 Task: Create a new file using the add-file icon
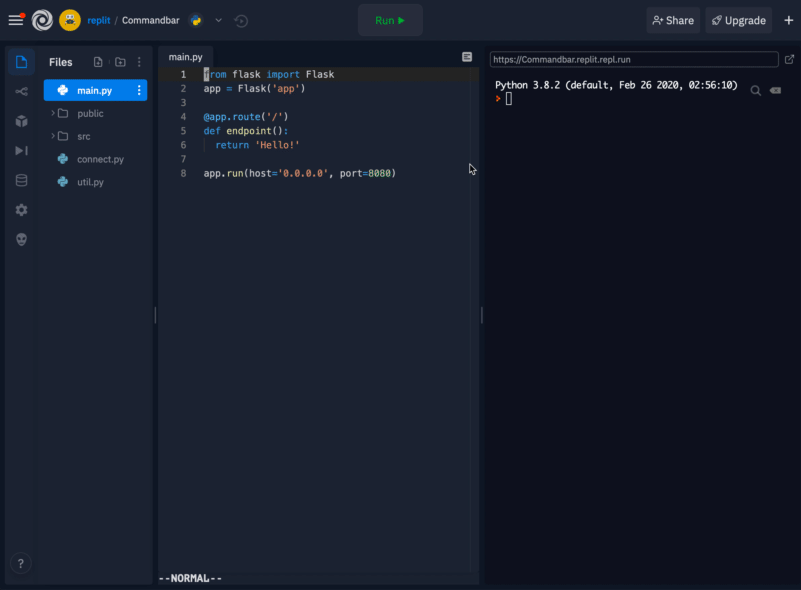click(x=98, y=61)
